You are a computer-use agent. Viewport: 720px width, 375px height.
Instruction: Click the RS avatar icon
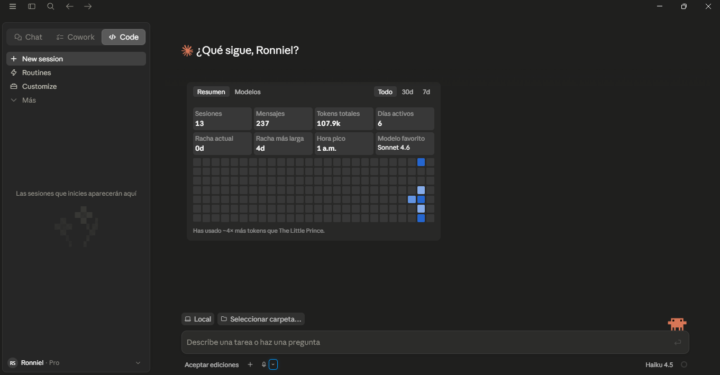tap(13, 363)
